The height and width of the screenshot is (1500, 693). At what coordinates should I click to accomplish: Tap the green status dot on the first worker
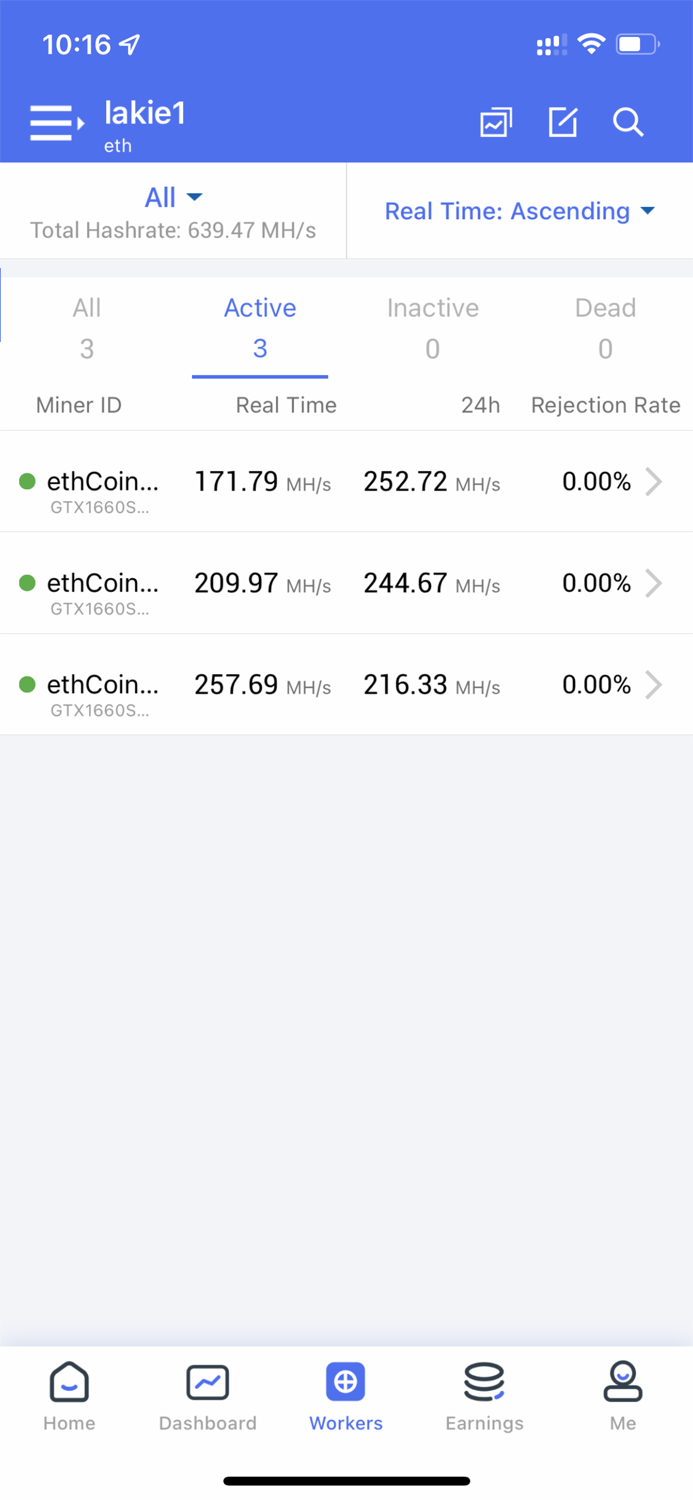(26, 481)
